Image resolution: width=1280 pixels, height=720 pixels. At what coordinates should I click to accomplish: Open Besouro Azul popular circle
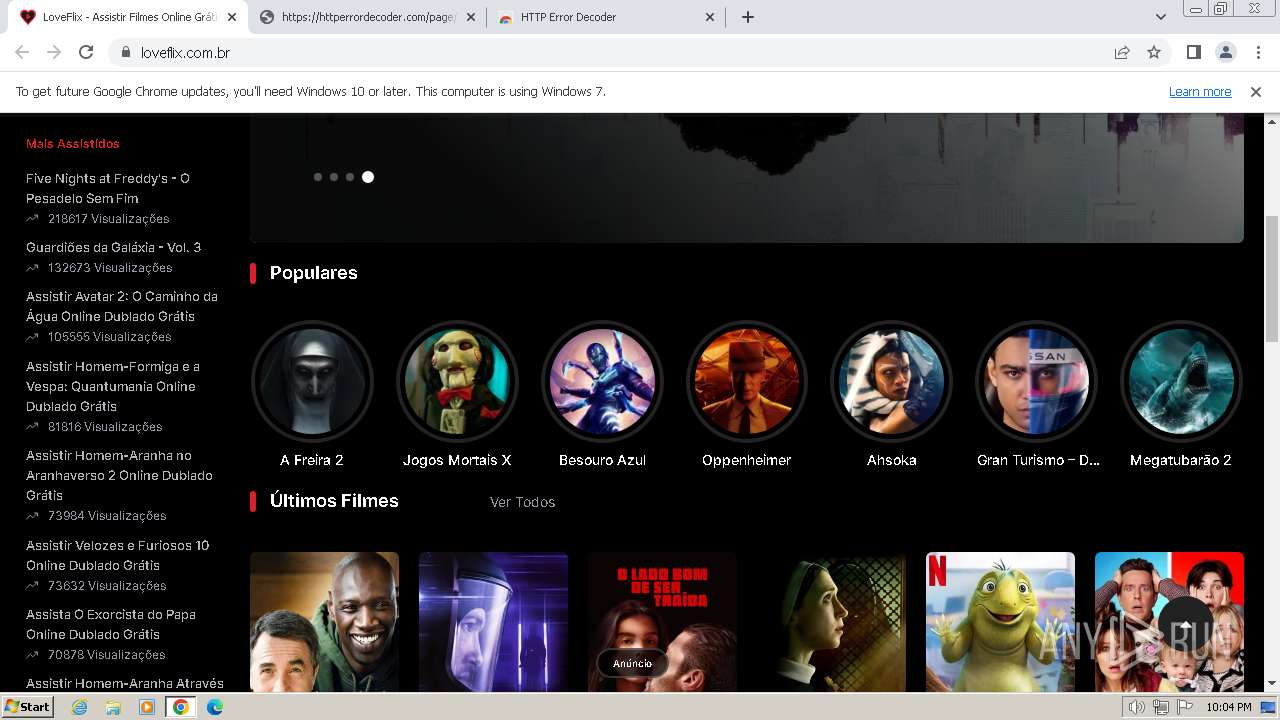(602, 381)
